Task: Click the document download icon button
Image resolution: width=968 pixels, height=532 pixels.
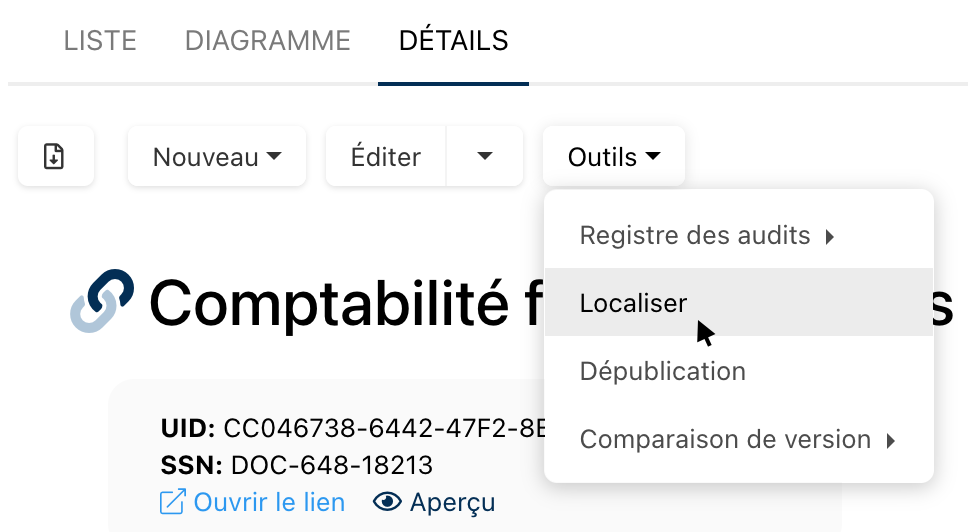Action: pos(55,157)
